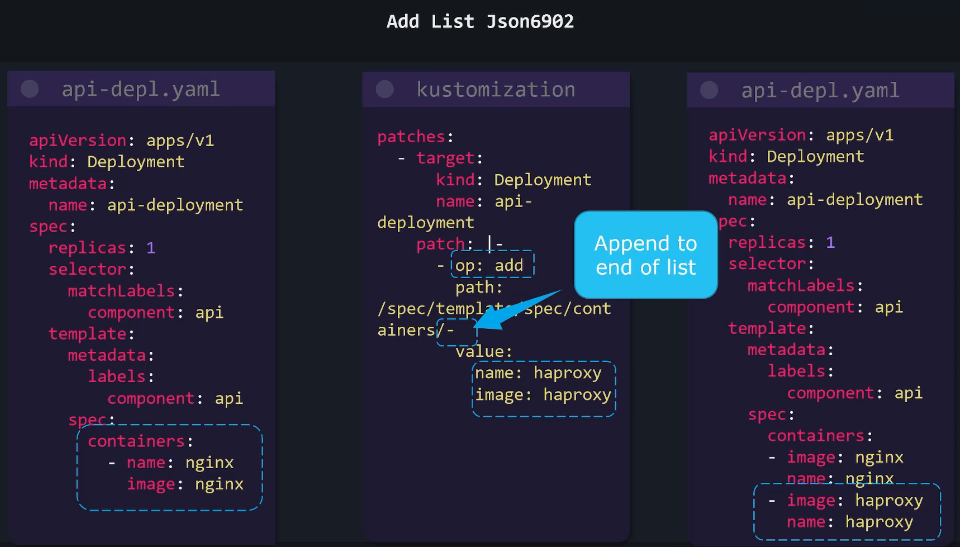This screenshot has width=960, height=547.
Task: Click 'name: api-' in kustomization panel
Action: (x=484, y=201)
